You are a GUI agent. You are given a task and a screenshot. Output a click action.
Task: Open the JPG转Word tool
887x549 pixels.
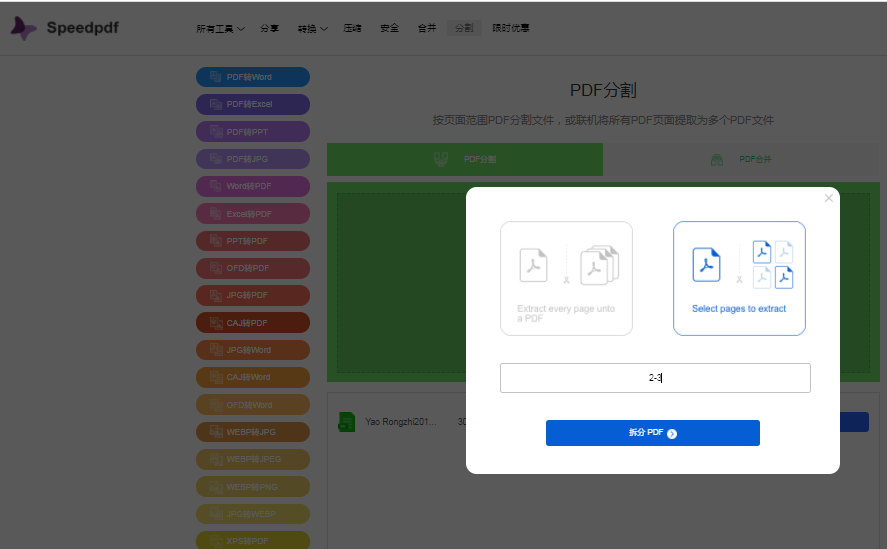tap(253, 350)
